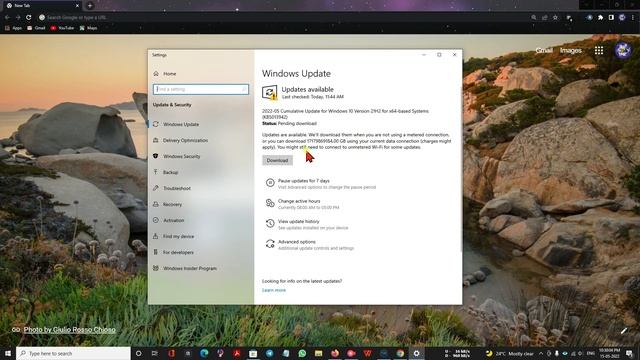Open the photo credit Giulio Rosso Chioso link
Viewport: 640px width, 360px height.
click(69, 330)
